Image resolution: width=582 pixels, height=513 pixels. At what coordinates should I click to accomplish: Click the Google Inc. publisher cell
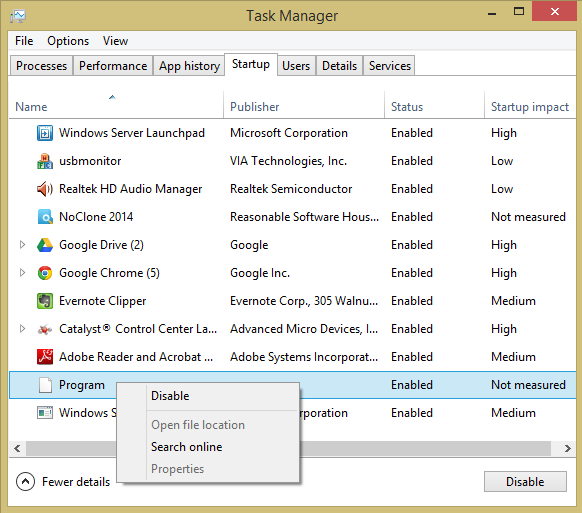click(260, 273)
